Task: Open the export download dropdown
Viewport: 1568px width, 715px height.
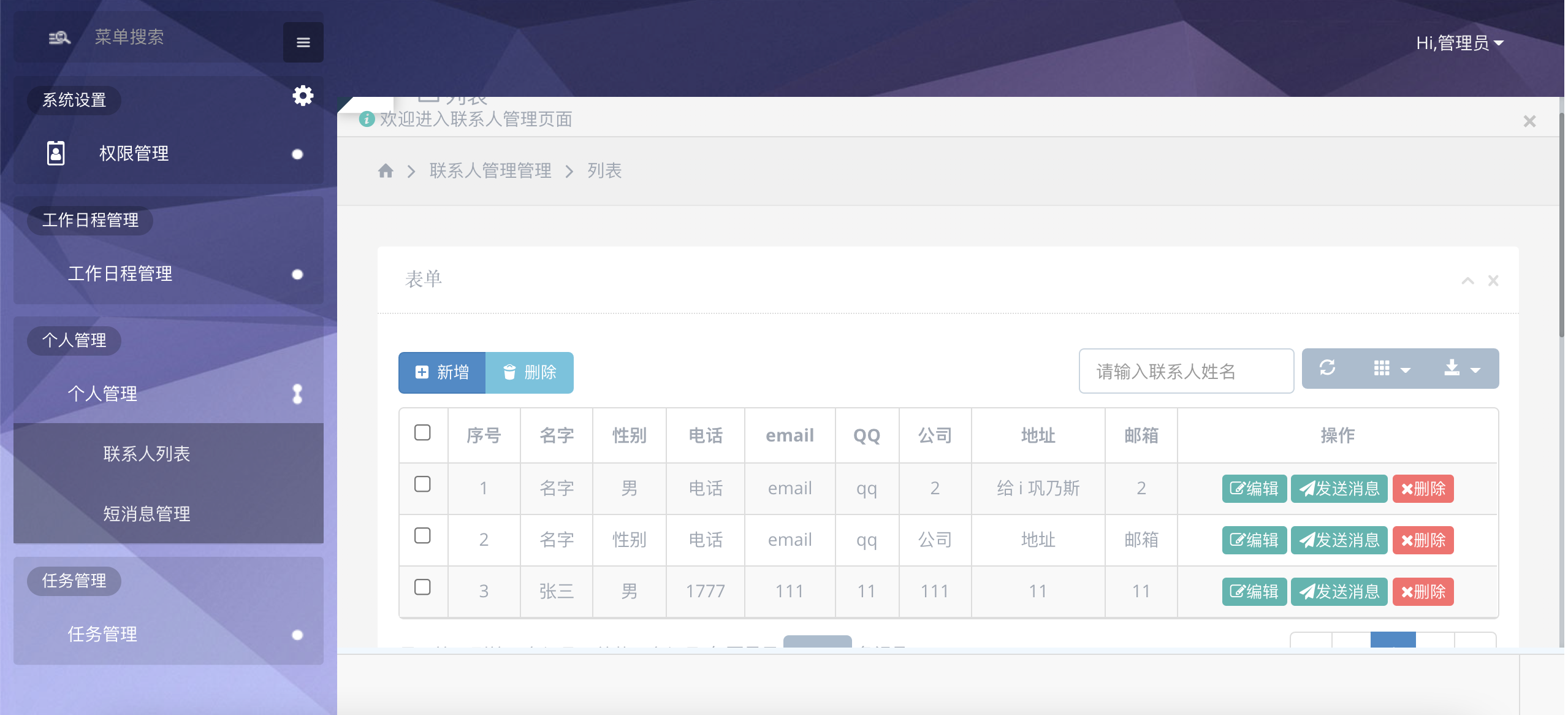Action: 1461,368
